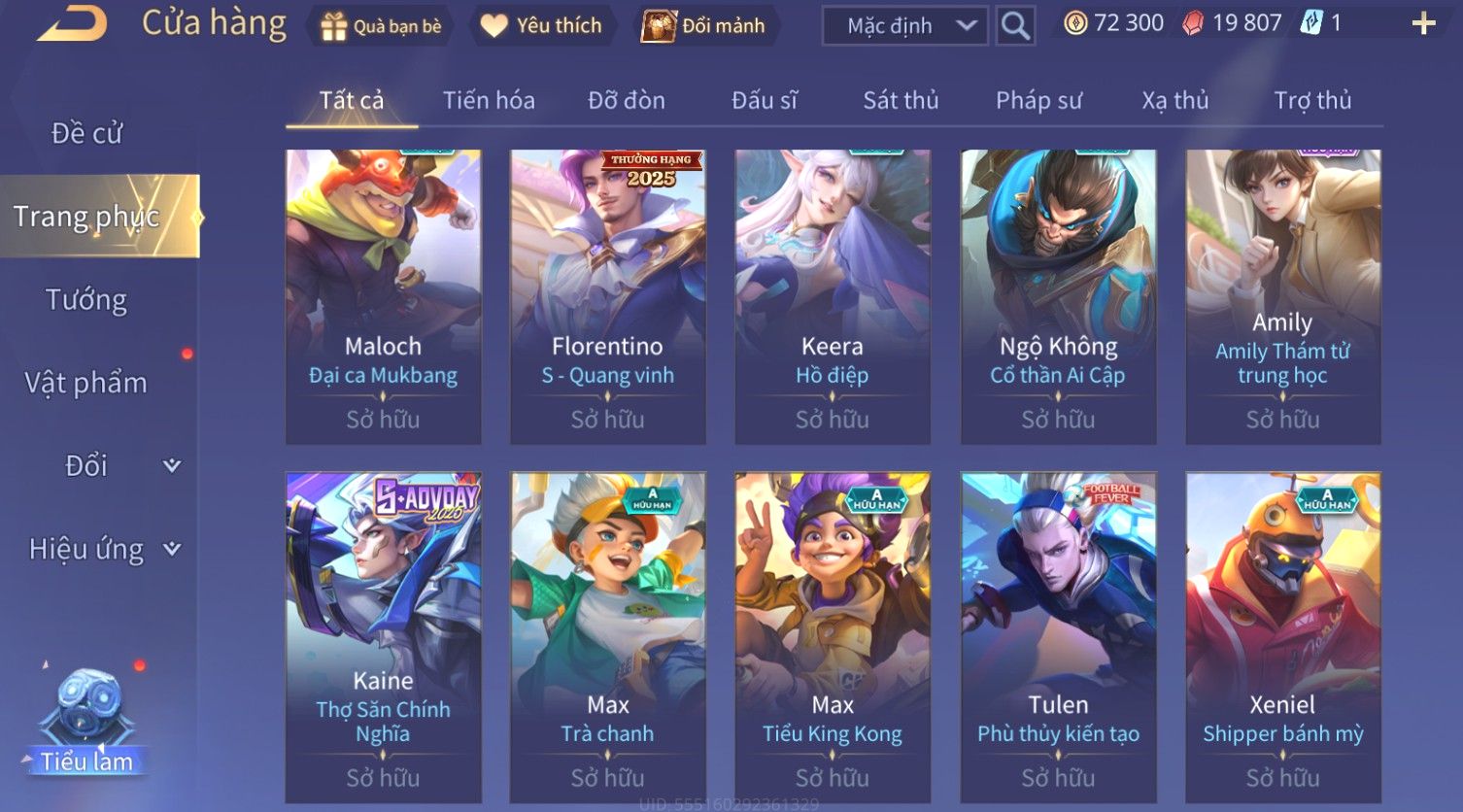Image resolution: width=1463 pixels, height=812 pixels.
Task: Go back using the return arrow icon
Action: point(72,23)
